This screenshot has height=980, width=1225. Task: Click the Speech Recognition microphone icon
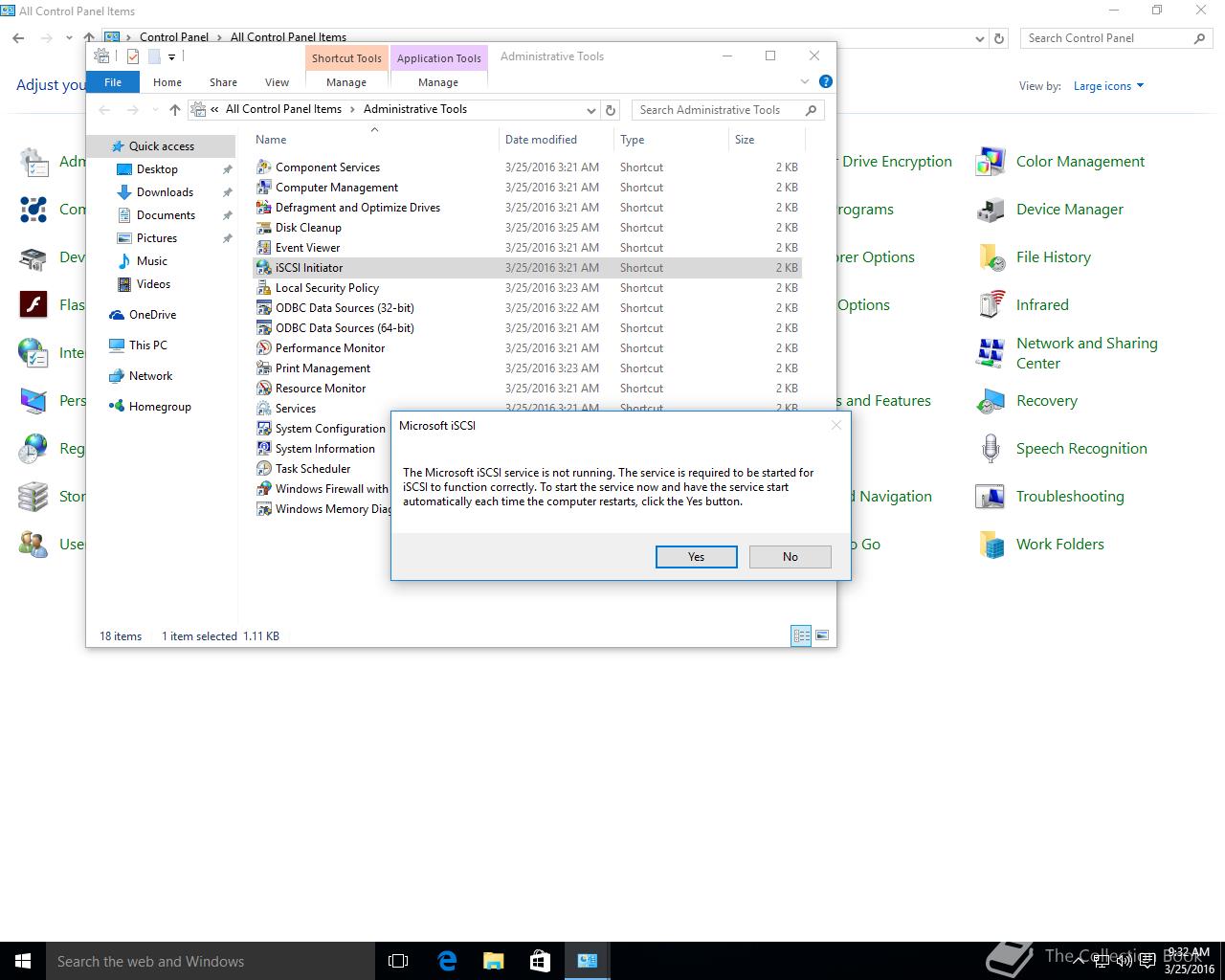click(991, 449)
